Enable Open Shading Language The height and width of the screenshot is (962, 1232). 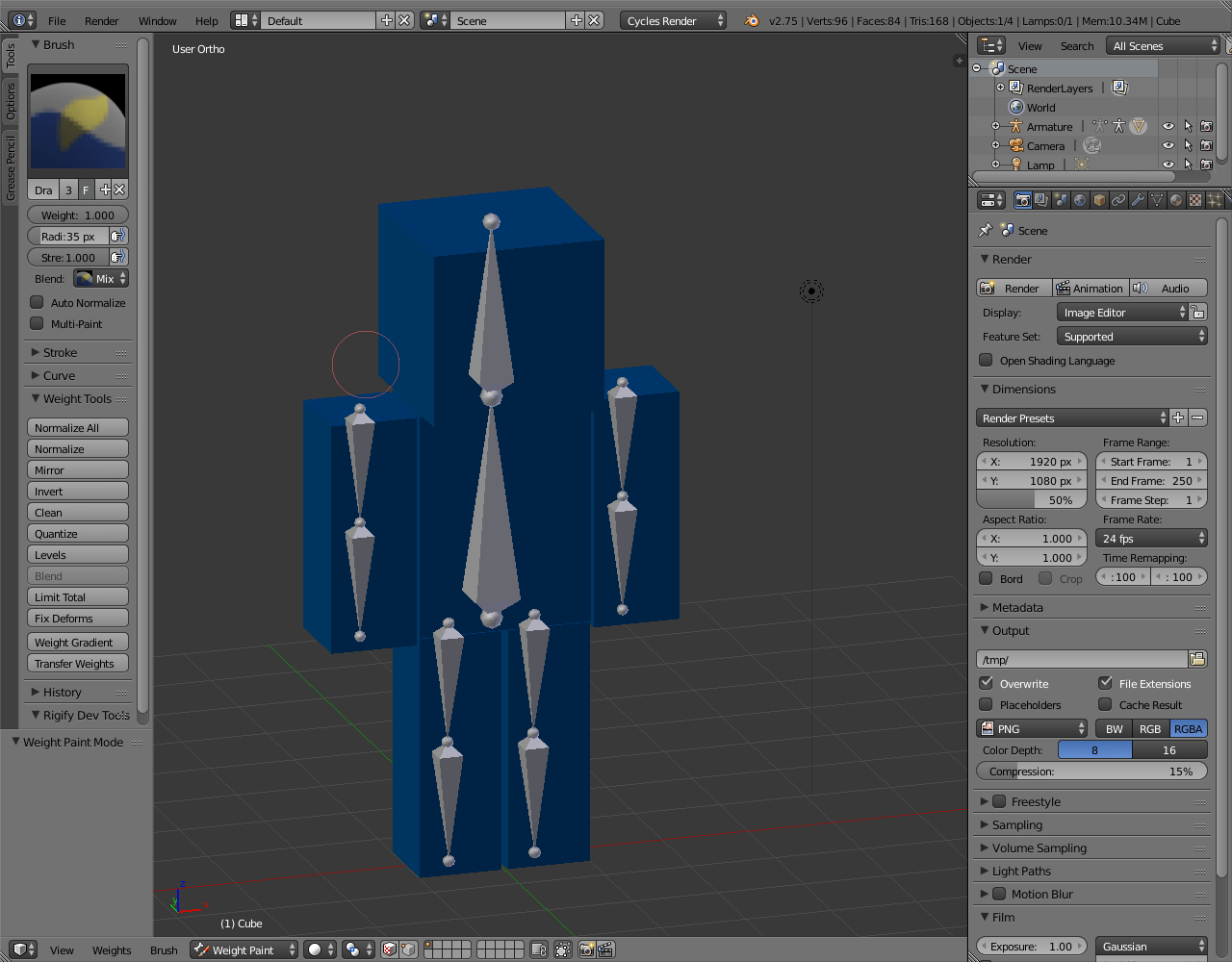click(986, 360)
